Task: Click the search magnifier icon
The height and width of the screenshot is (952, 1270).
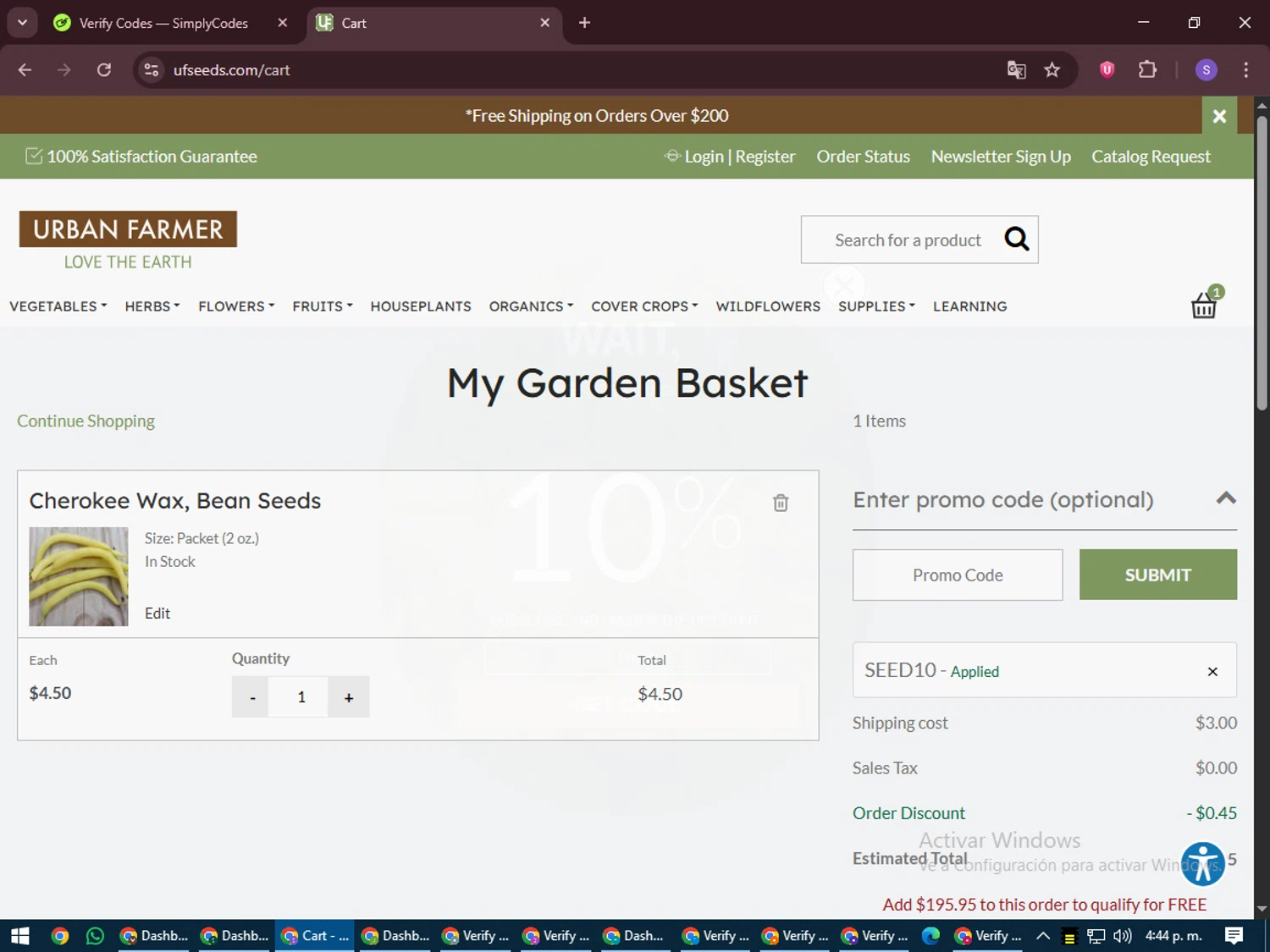Action: tap(1017, 239)
